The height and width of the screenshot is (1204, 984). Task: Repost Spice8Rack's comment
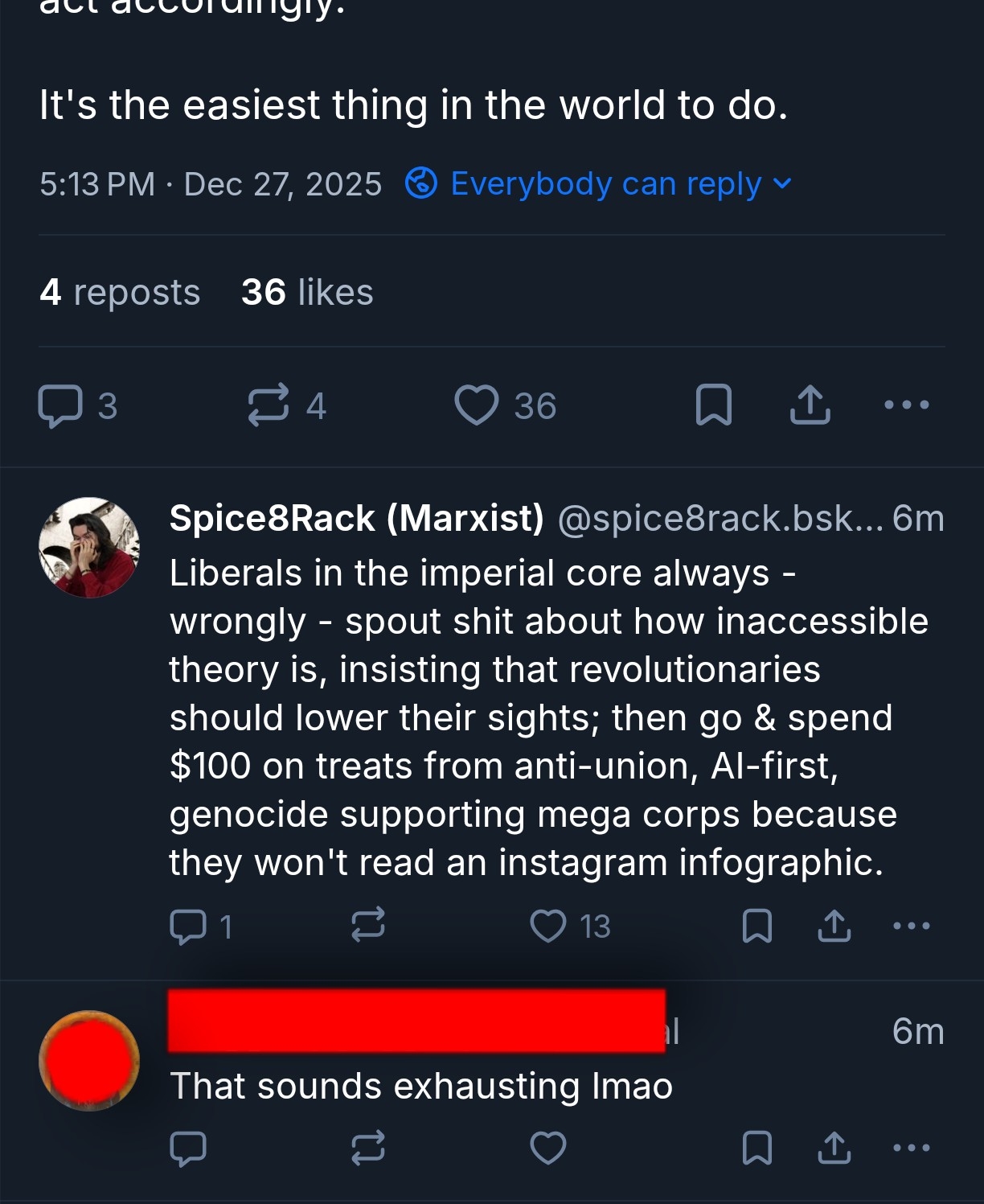pyautogui.click(x=368, y=926)
